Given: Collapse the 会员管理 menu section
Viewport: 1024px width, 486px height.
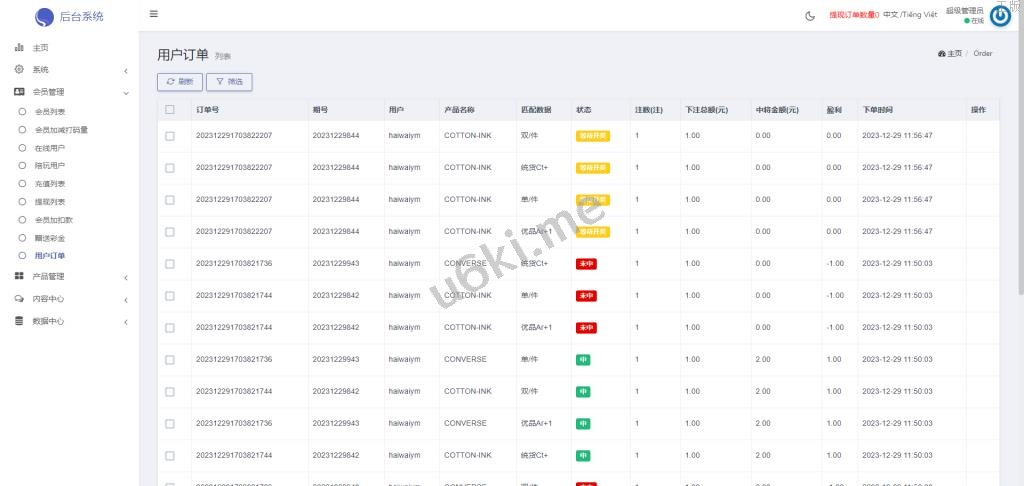Looking at the screenshot, I should point(125,92).
